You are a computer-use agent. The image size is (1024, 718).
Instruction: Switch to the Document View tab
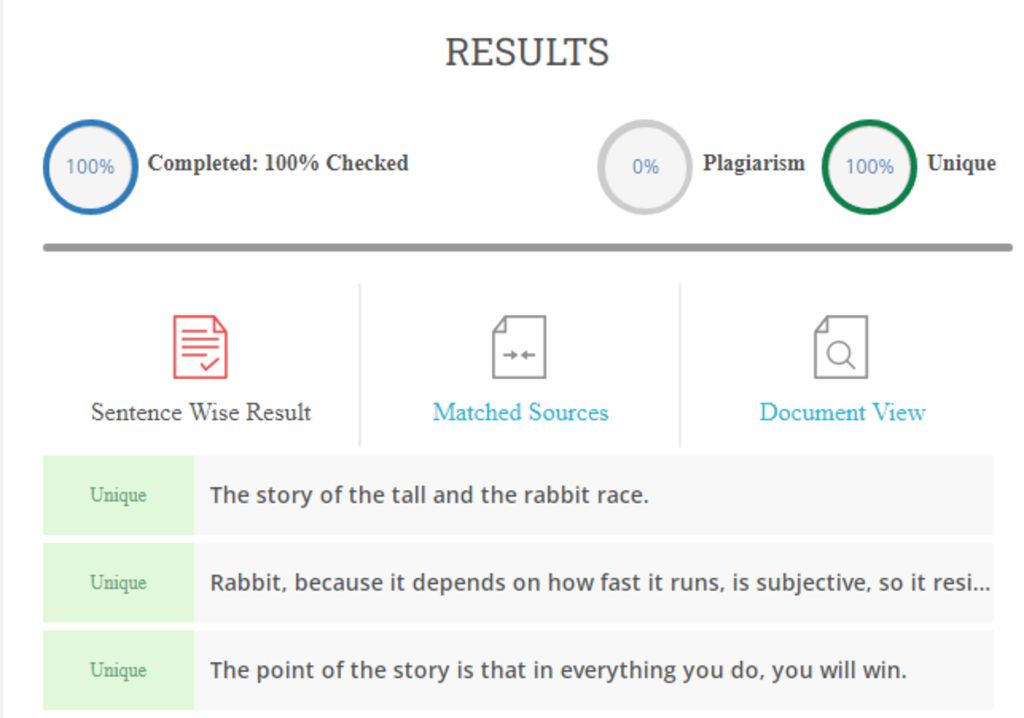842,412
